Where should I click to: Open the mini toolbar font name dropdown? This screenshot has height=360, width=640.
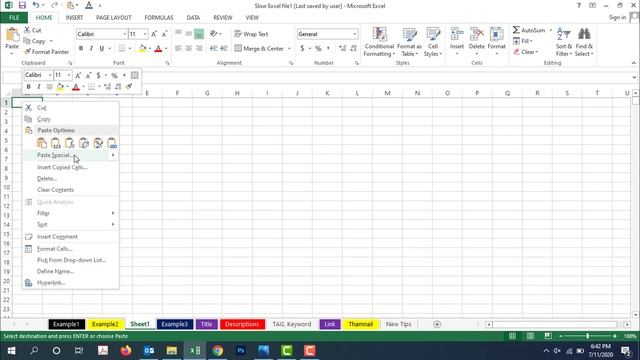(50, 75)
